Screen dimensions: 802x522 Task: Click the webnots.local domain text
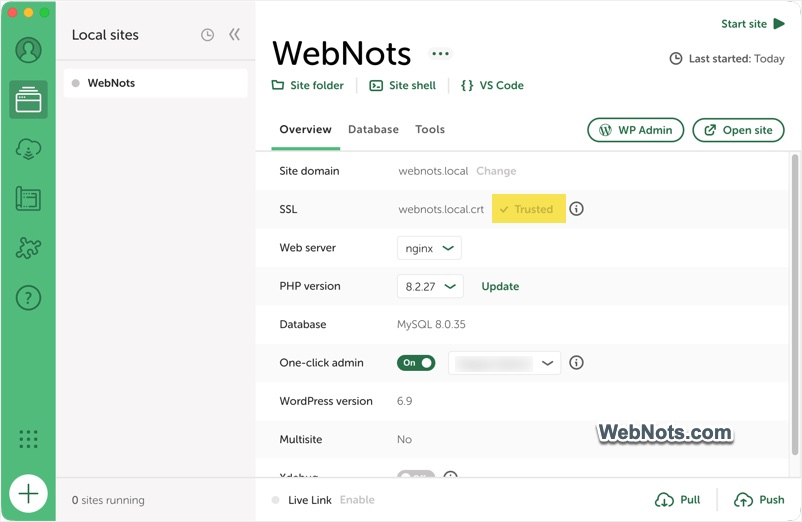coord(433,171)
